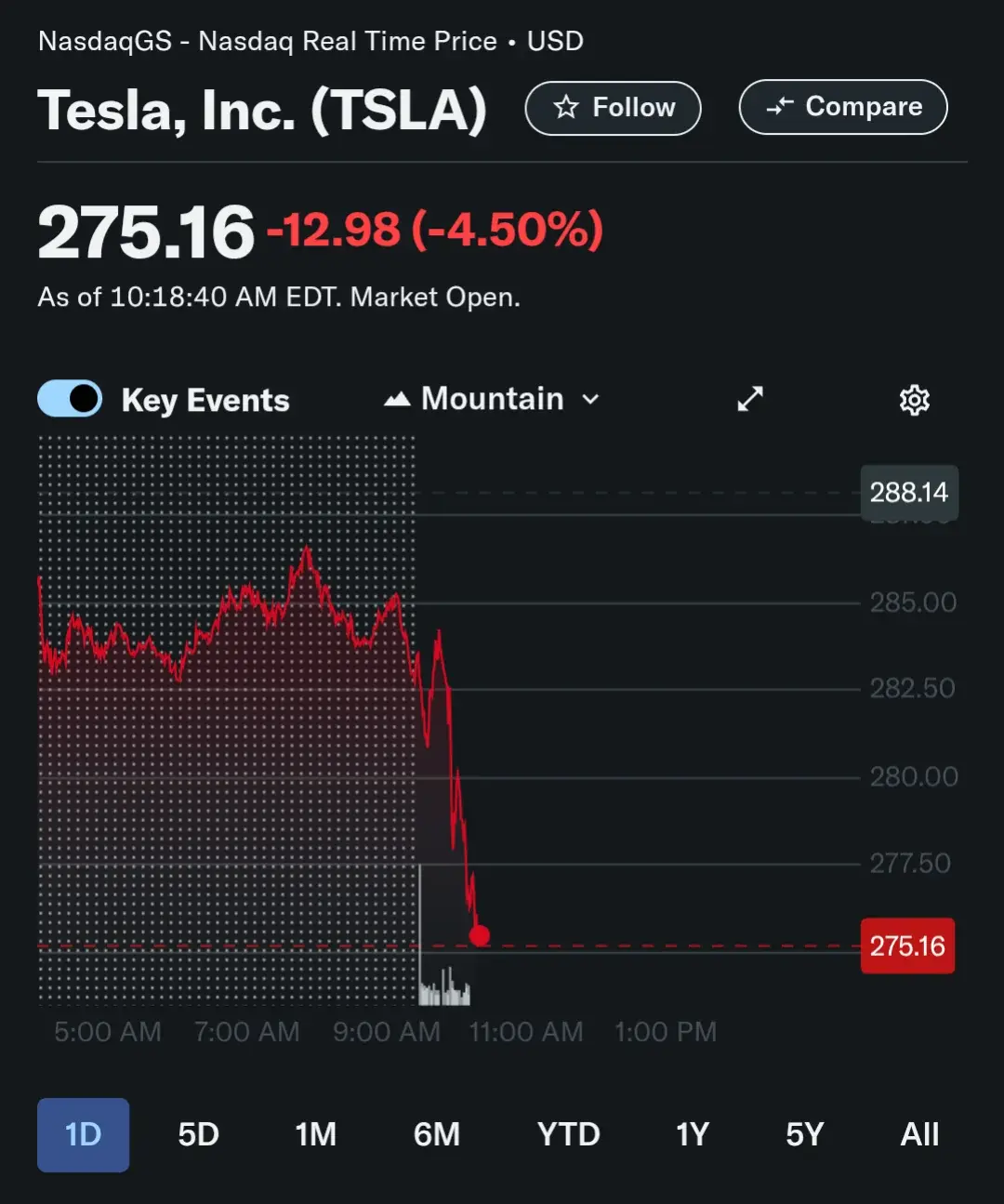View the All time range
1004x1204 pixels.
tap(919, 1134)
